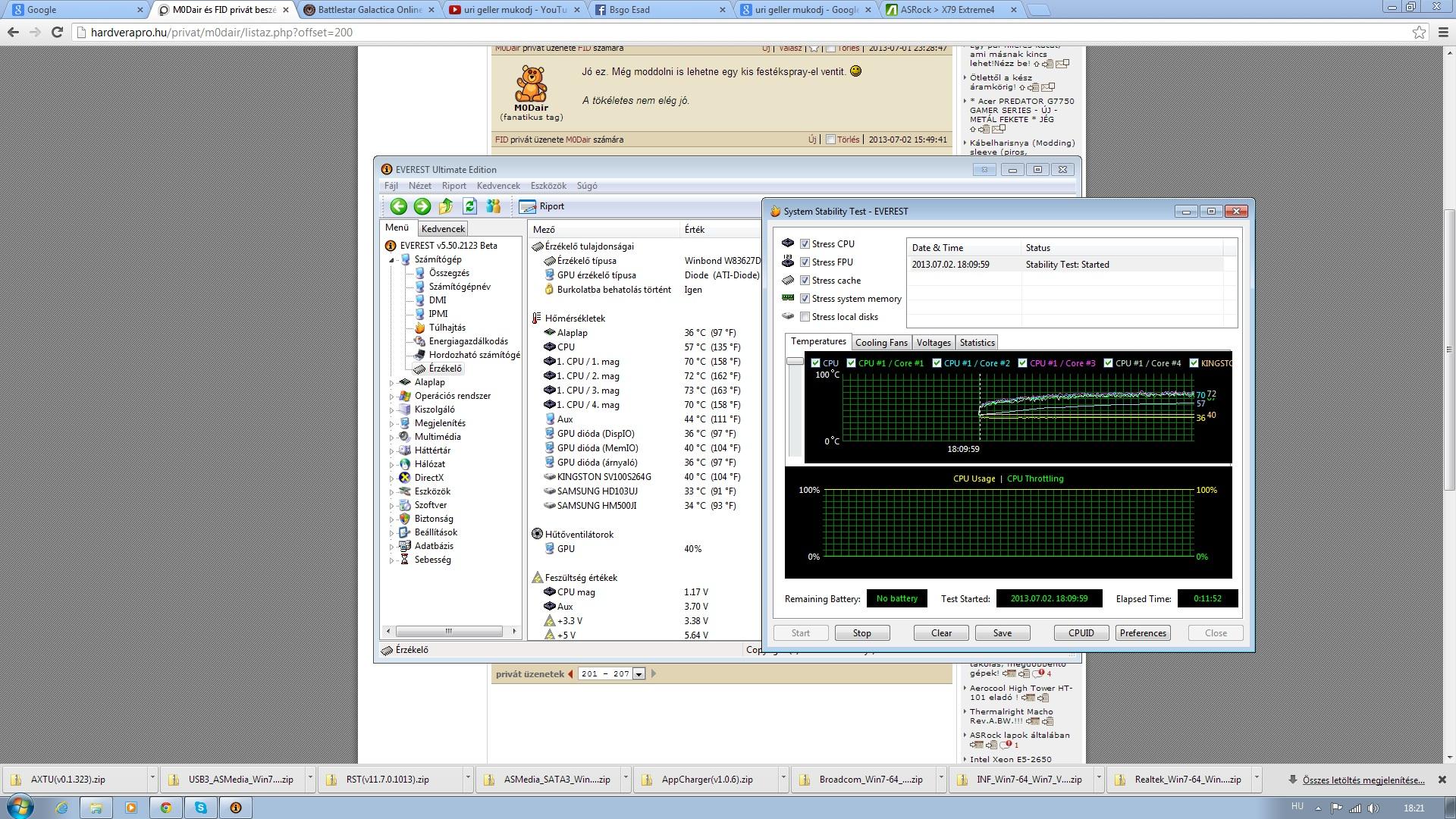Enable the Stress local disks checkbox
This screenshot has height=819, width=1456.
pyautogui.click(x=805, y=317)
